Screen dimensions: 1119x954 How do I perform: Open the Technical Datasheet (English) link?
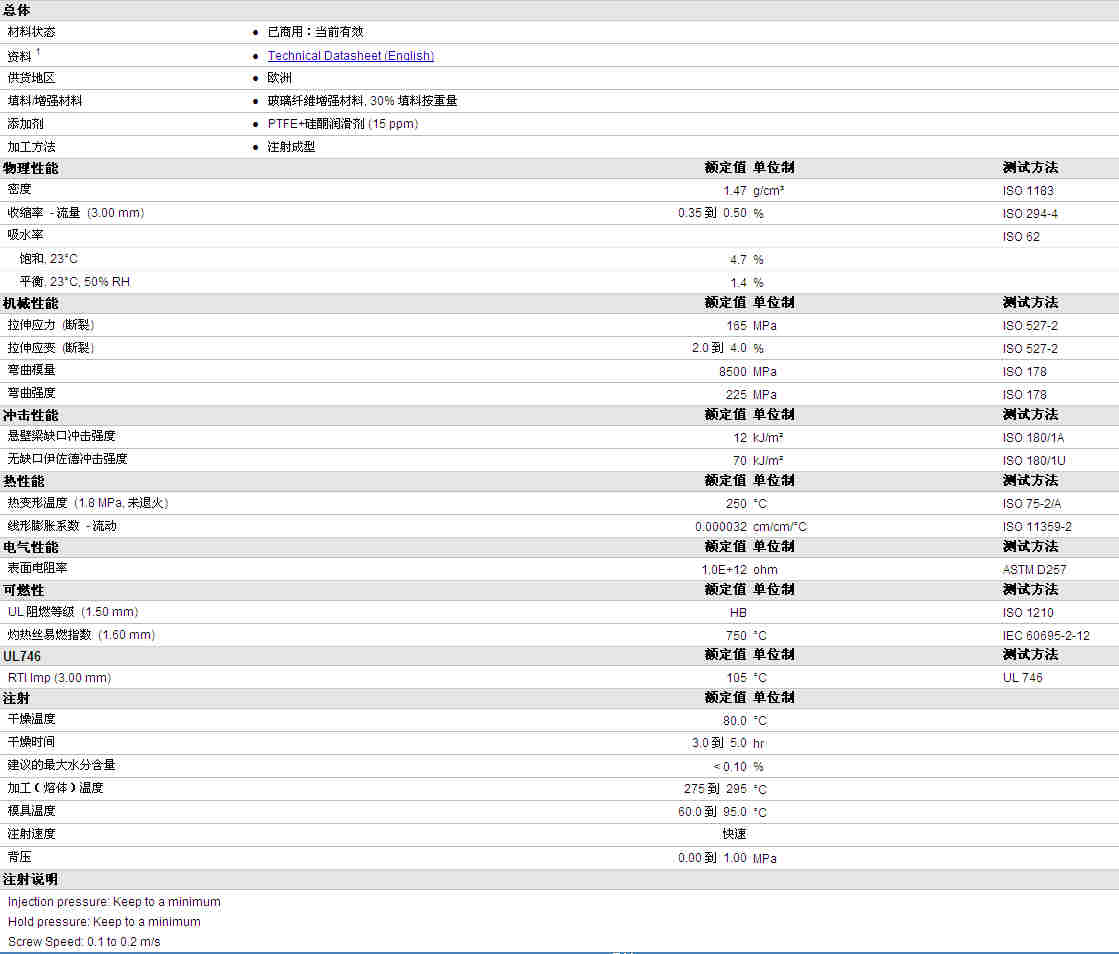(350, 56)
